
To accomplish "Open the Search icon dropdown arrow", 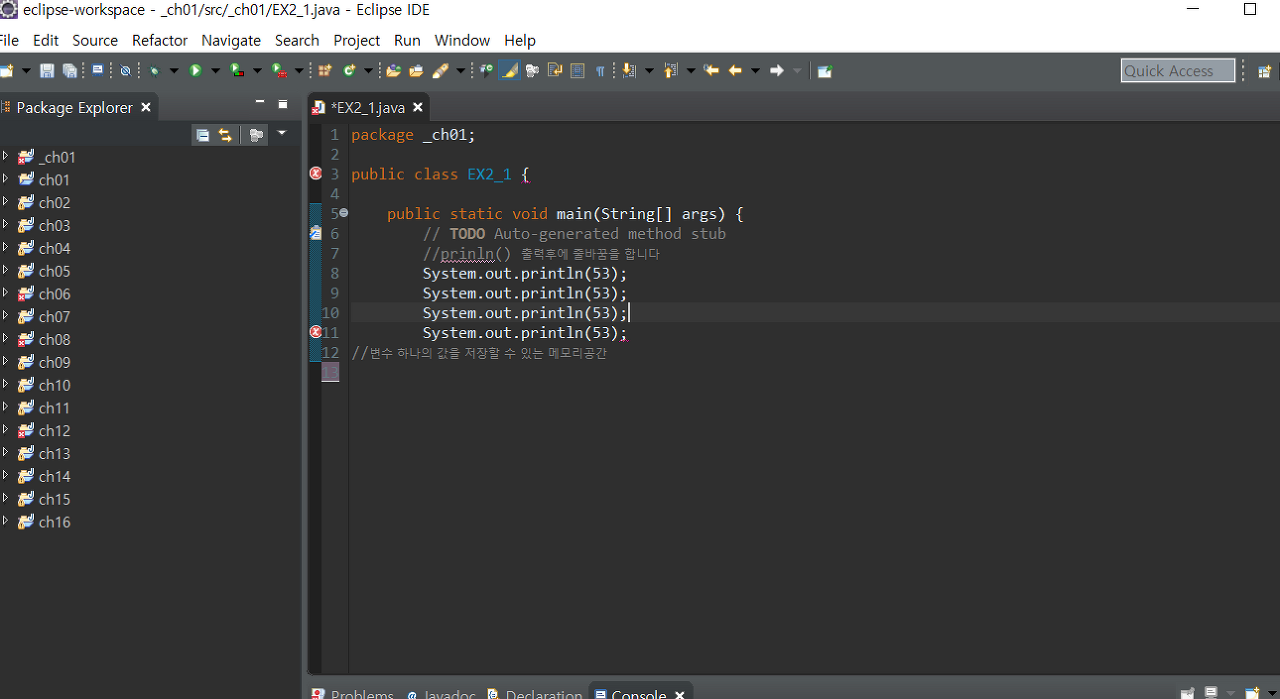I will tap(460, 71).
